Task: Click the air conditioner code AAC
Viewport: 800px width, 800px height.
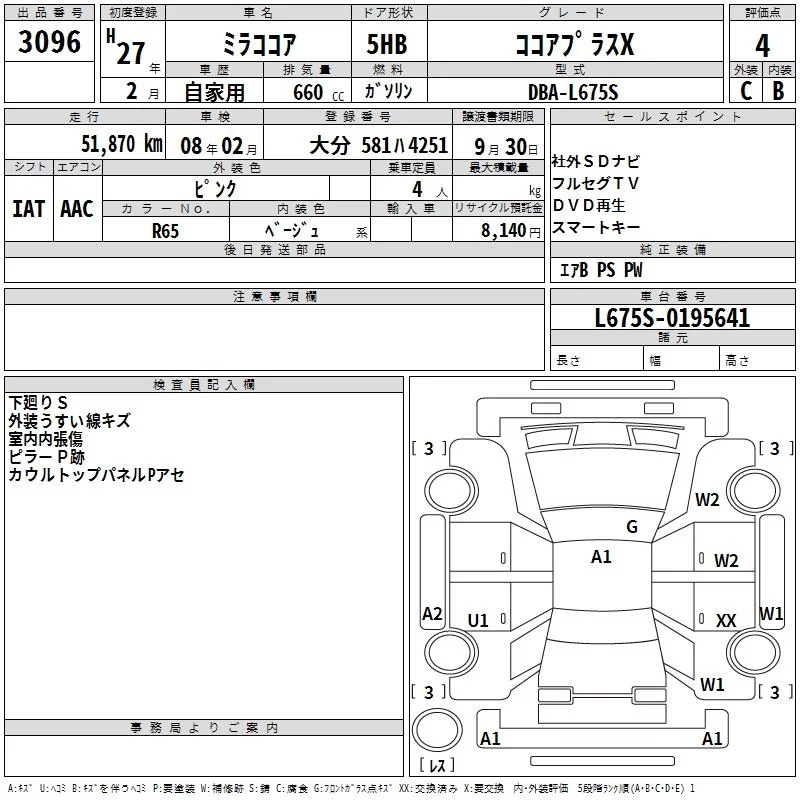Action: point(77,209)
